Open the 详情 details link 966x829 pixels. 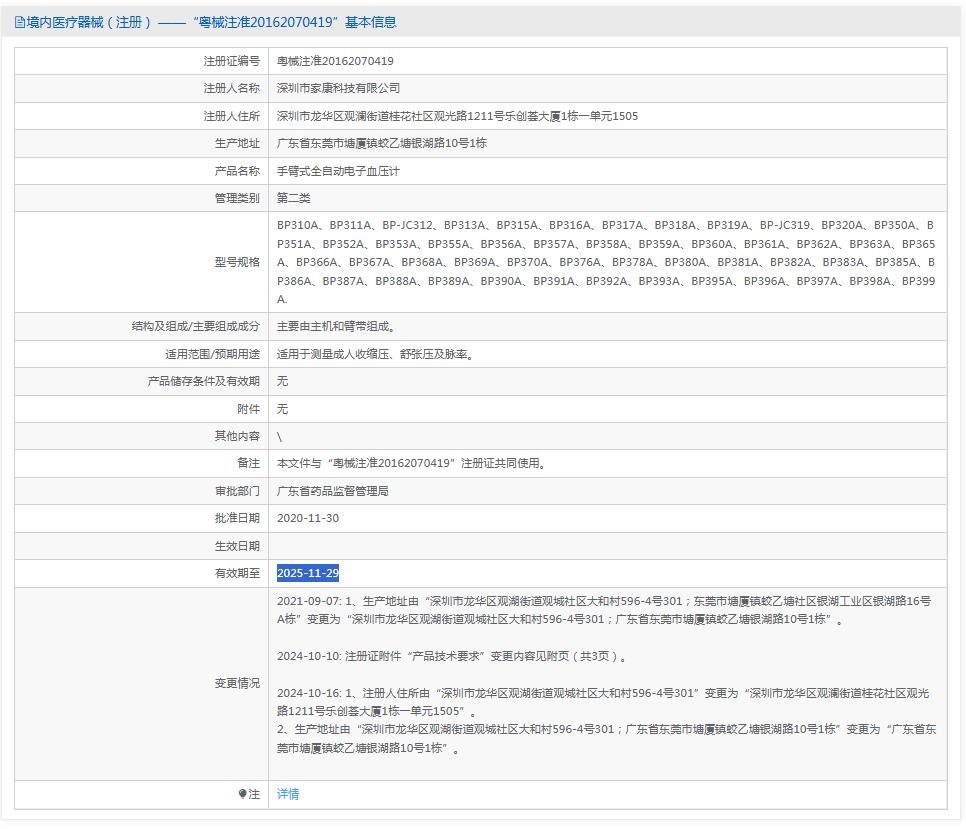pos(286,794)
